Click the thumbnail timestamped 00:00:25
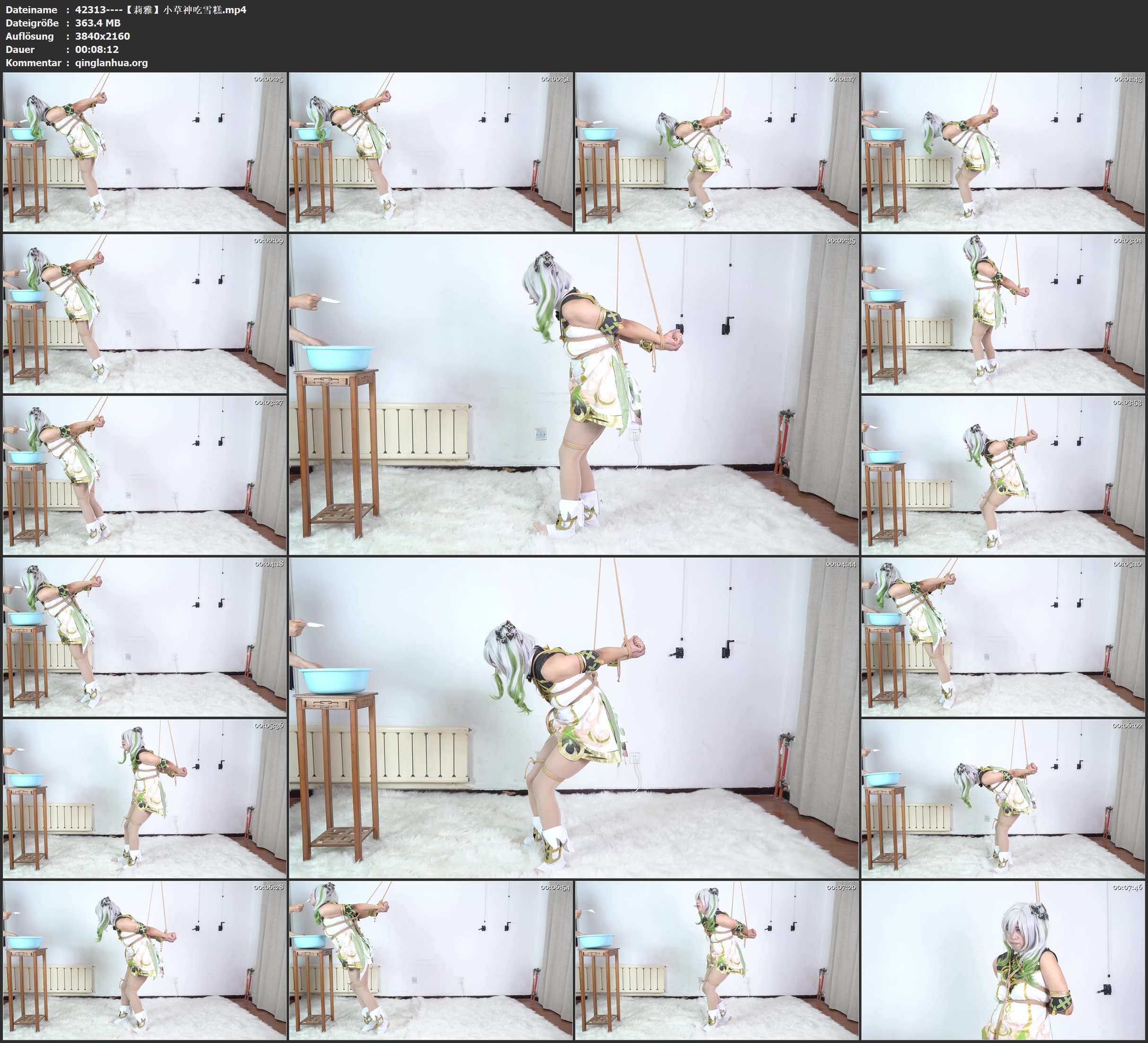Viewport: 1148px width, 1043px height. [145, 152]
